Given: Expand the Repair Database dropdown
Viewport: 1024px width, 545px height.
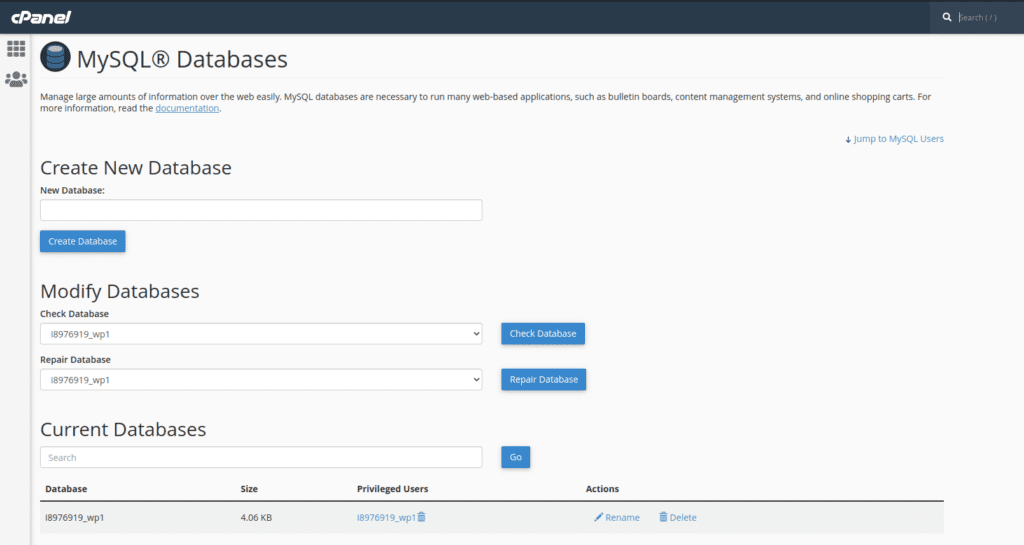Looking at the screenshot, I should pos(261,380).
